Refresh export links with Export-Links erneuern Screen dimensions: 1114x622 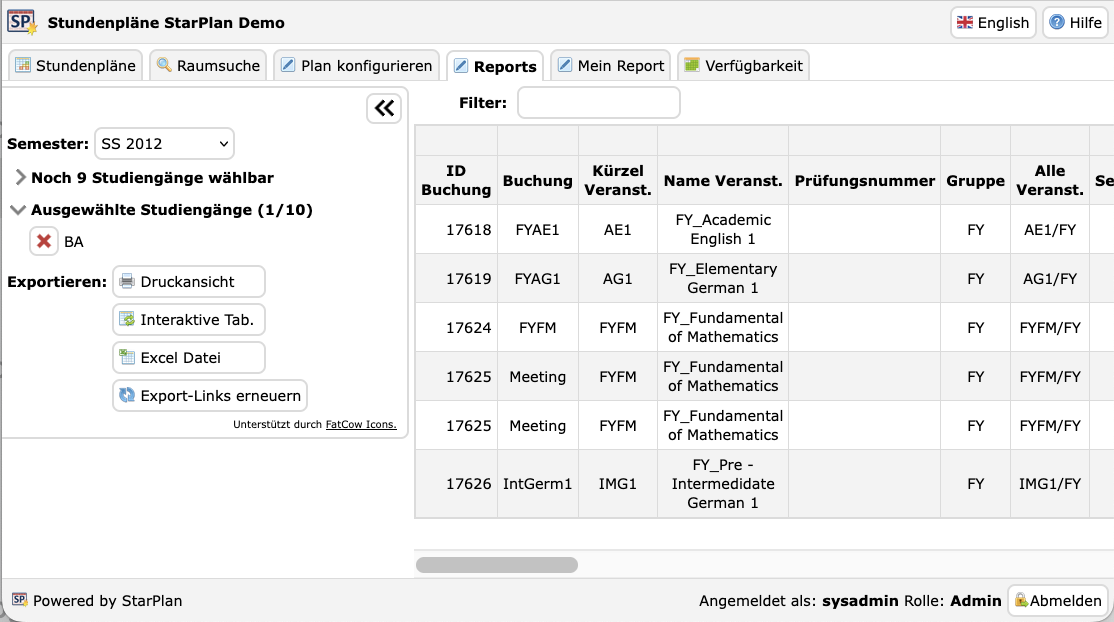point(209,396)
